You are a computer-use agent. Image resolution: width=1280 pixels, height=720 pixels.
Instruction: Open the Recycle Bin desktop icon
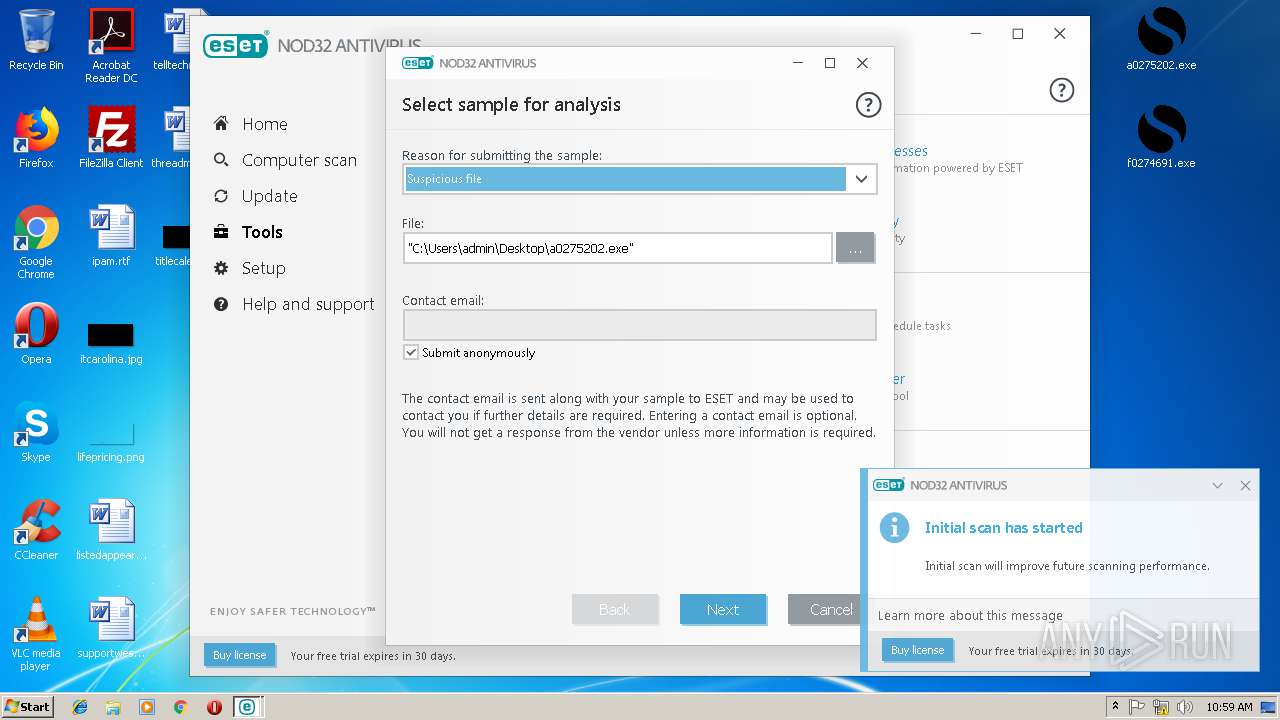36,40
